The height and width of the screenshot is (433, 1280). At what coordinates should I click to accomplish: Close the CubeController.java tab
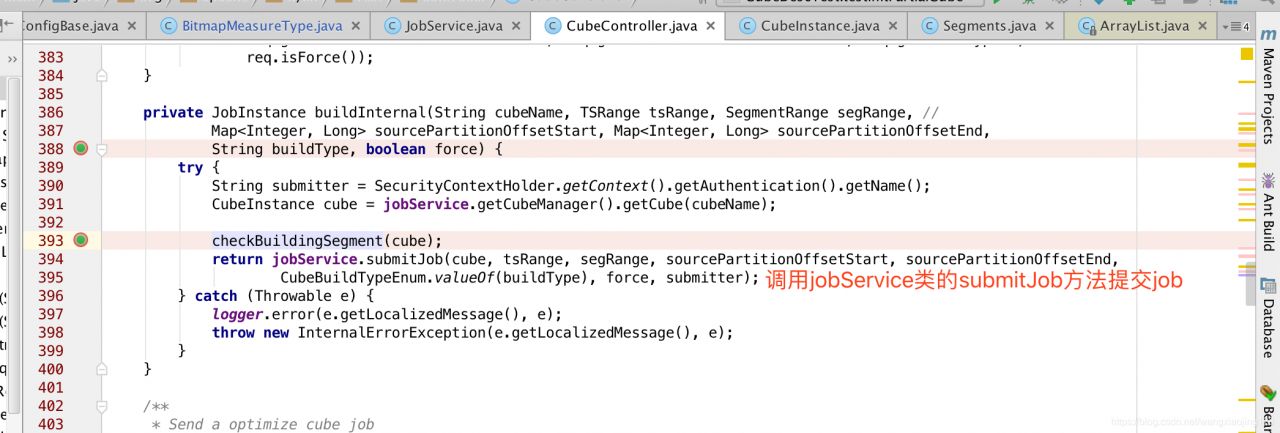(x=712, y=27)
